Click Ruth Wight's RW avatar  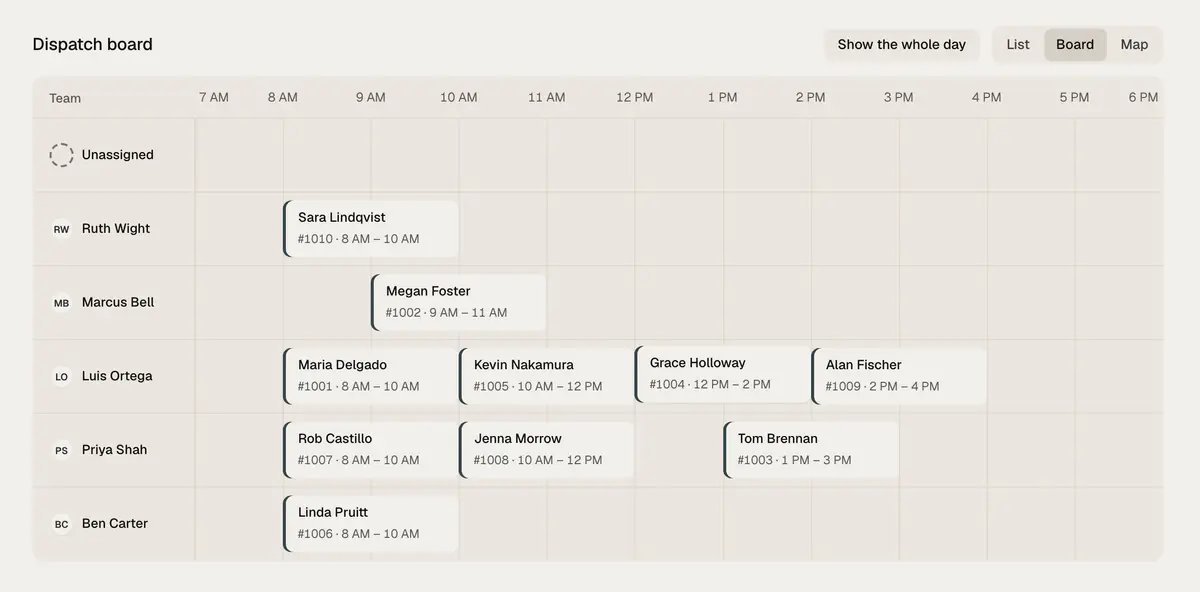click(62, 229)
